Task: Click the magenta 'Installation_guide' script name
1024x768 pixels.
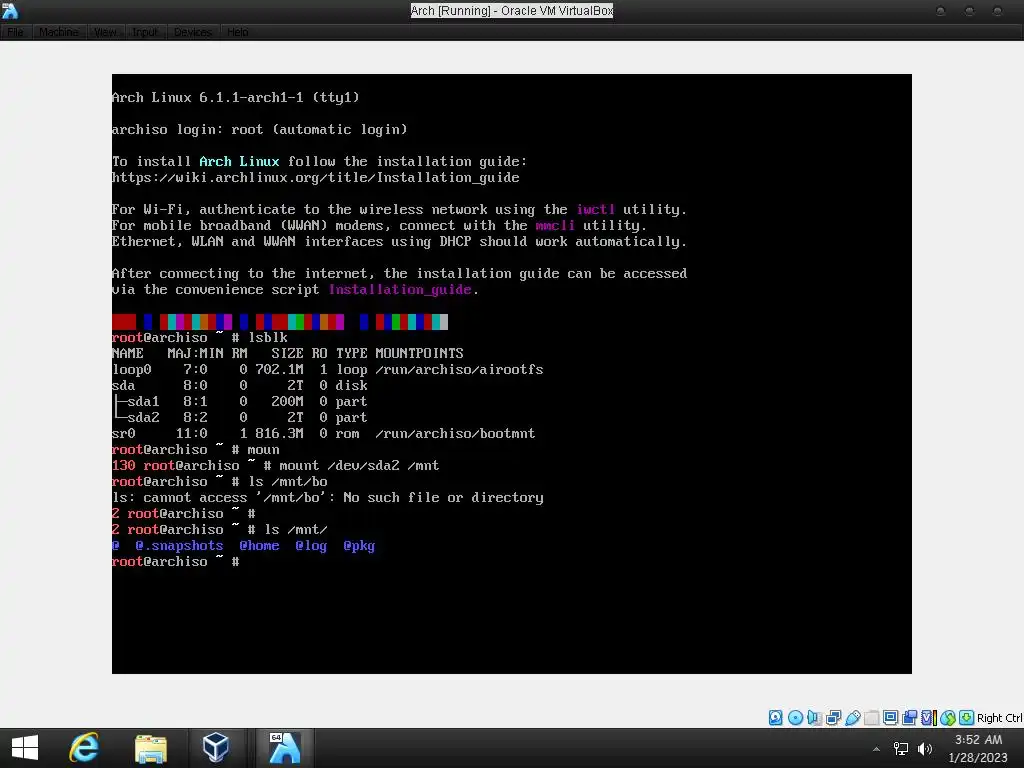Action: pos(400,289)
